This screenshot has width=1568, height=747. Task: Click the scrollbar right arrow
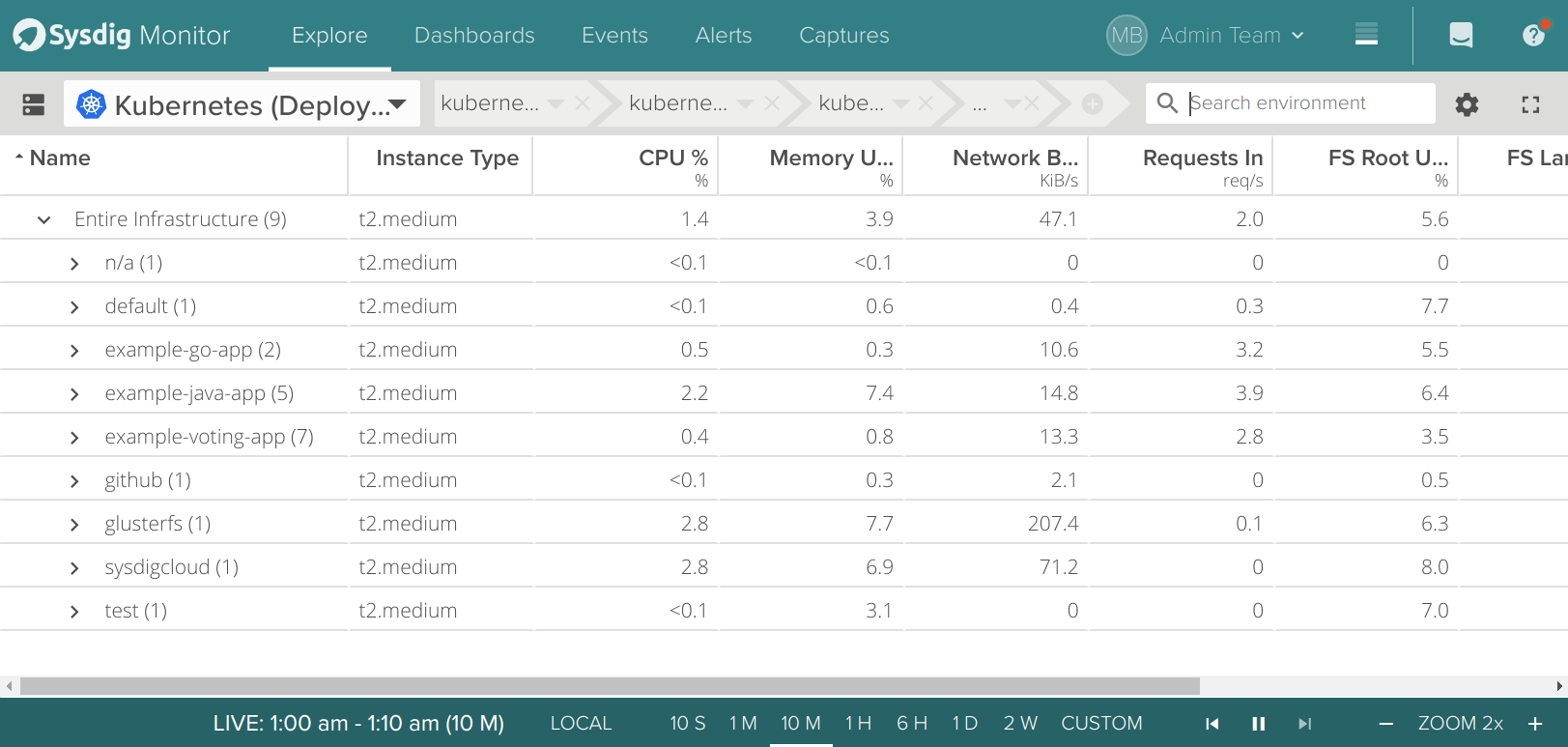coord(1559,686)
